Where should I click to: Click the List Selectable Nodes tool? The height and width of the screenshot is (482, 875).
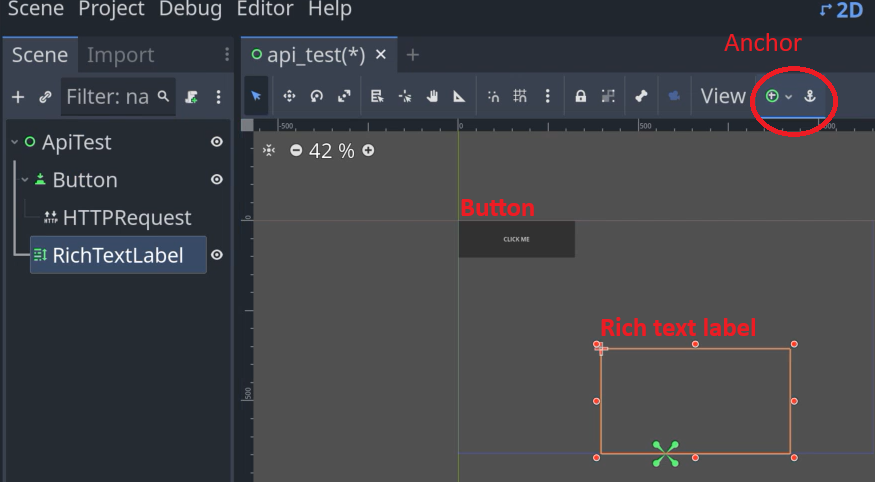tap(377, 96)
